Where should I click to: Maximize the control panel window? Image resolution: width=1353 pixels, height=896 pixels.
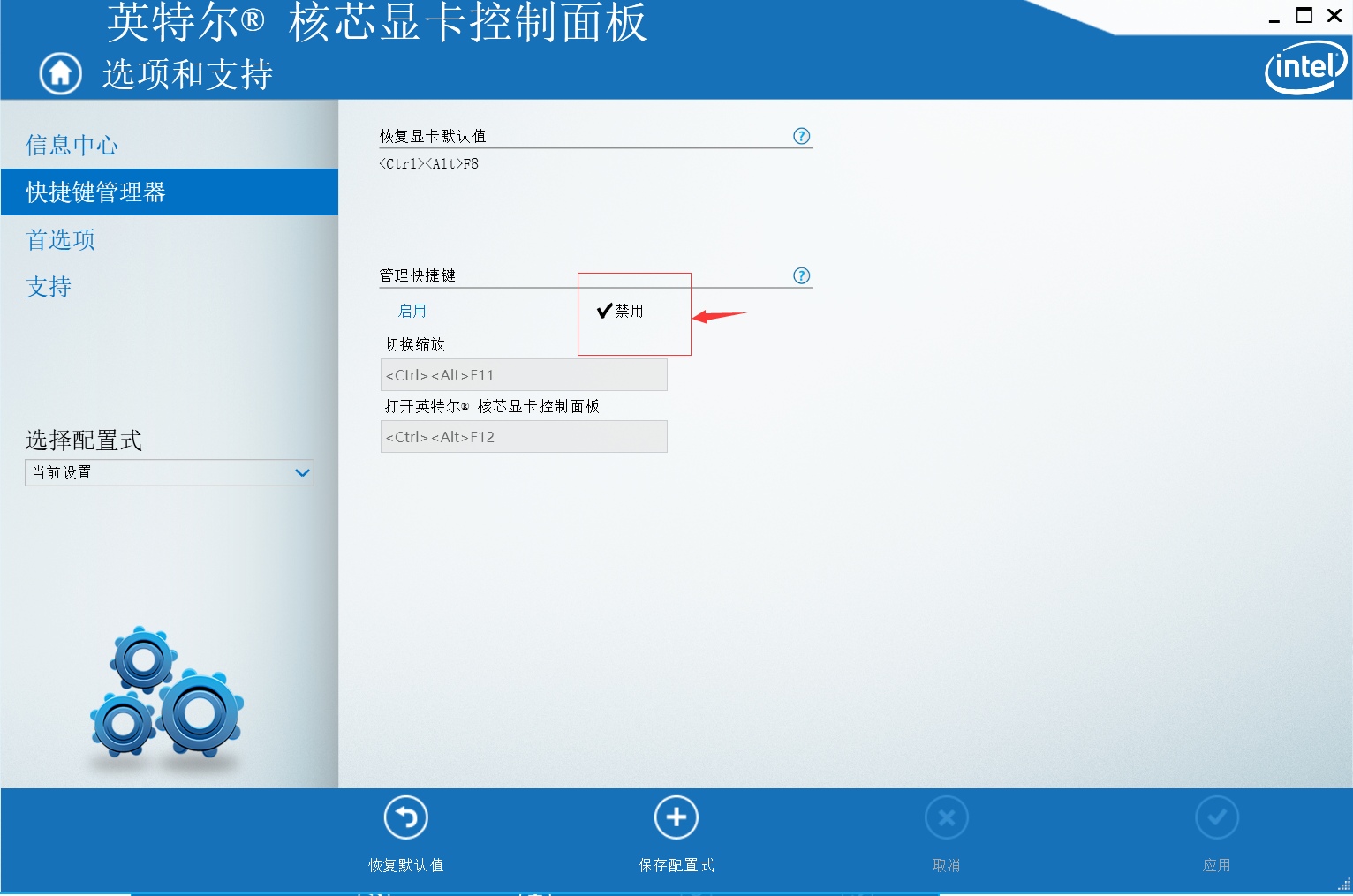pos(1304,15)
